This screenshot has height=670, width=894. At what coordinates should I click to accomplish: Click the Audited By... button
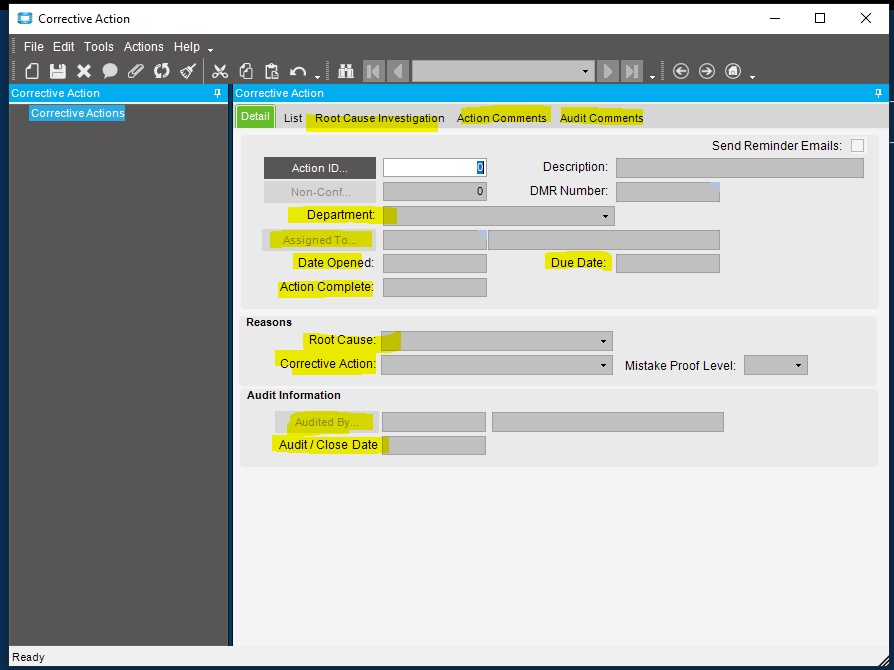[x=327, y=423]
